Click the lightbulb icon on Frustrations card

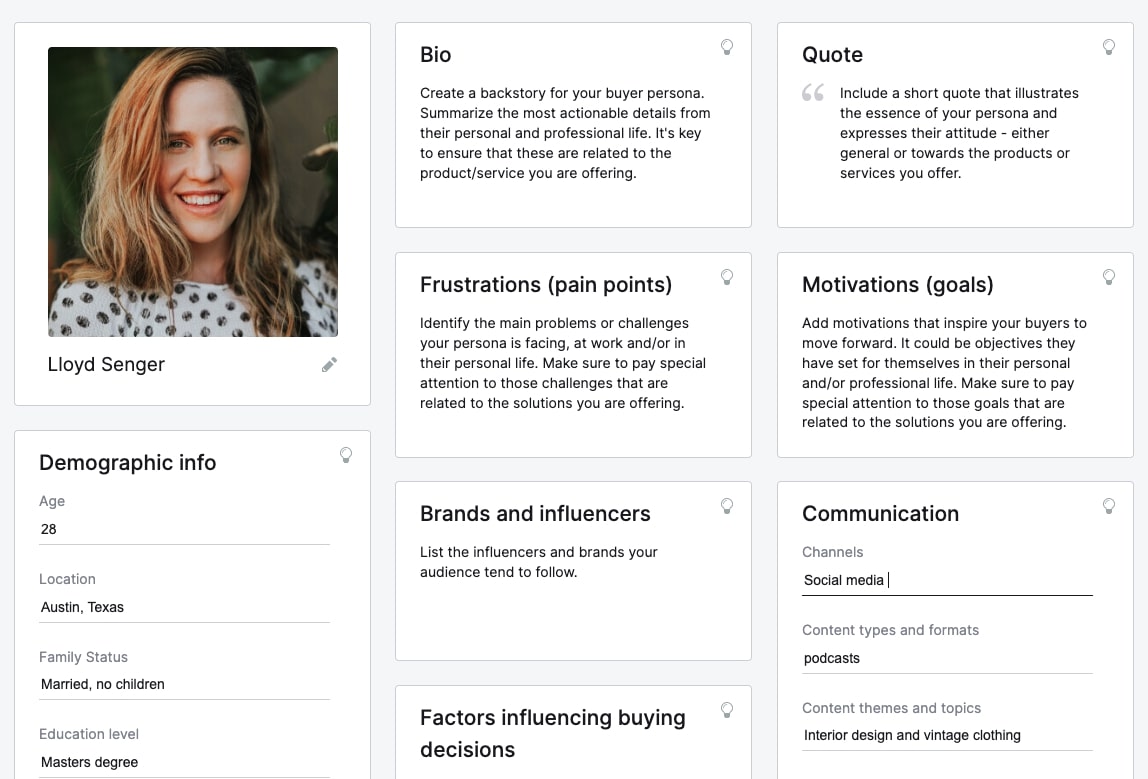[727, 277]
